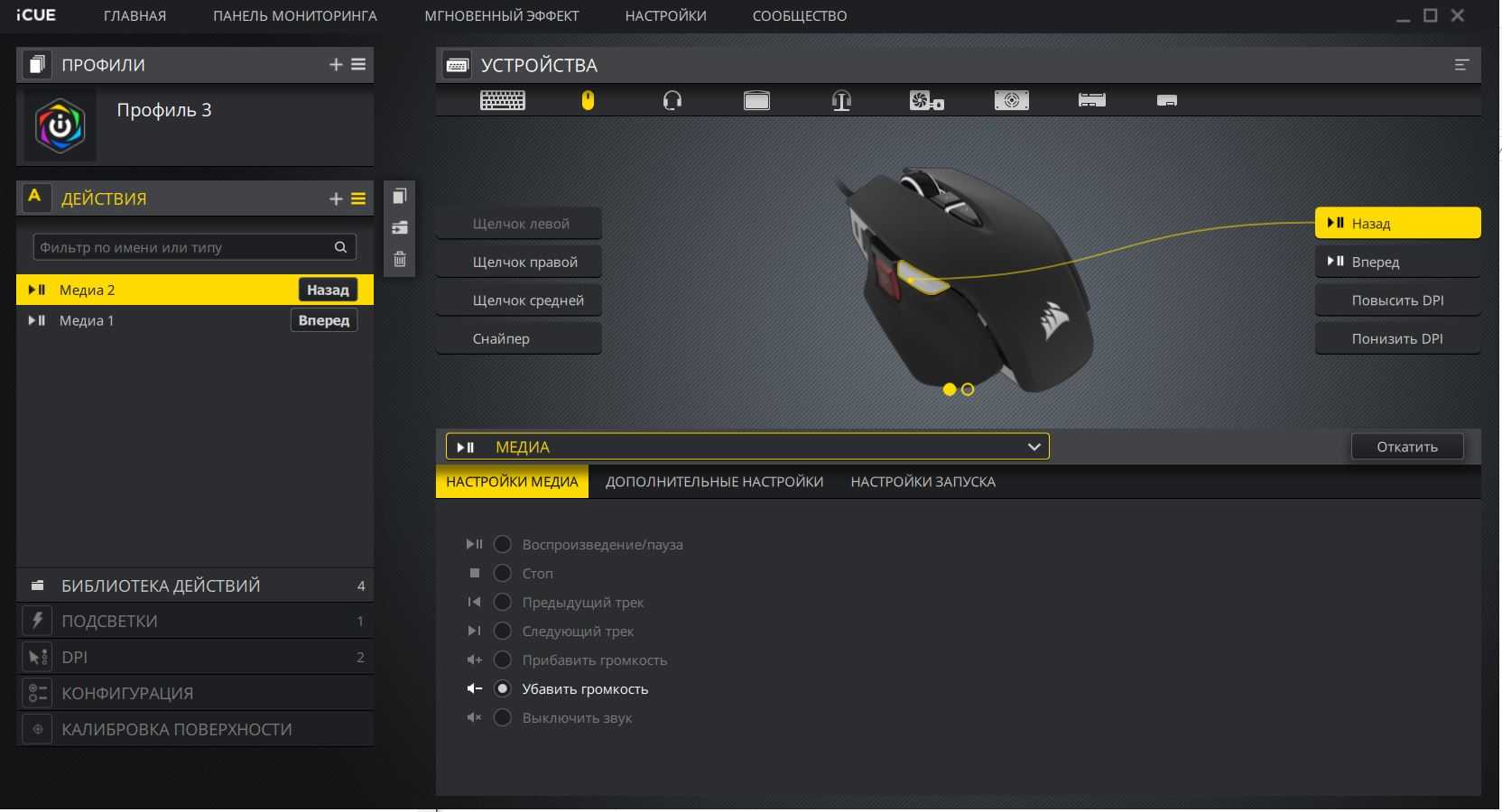This screenshot has width=1502, height=812.
Task: Click the trash icon to delete action
Action: tap(400, 260)
